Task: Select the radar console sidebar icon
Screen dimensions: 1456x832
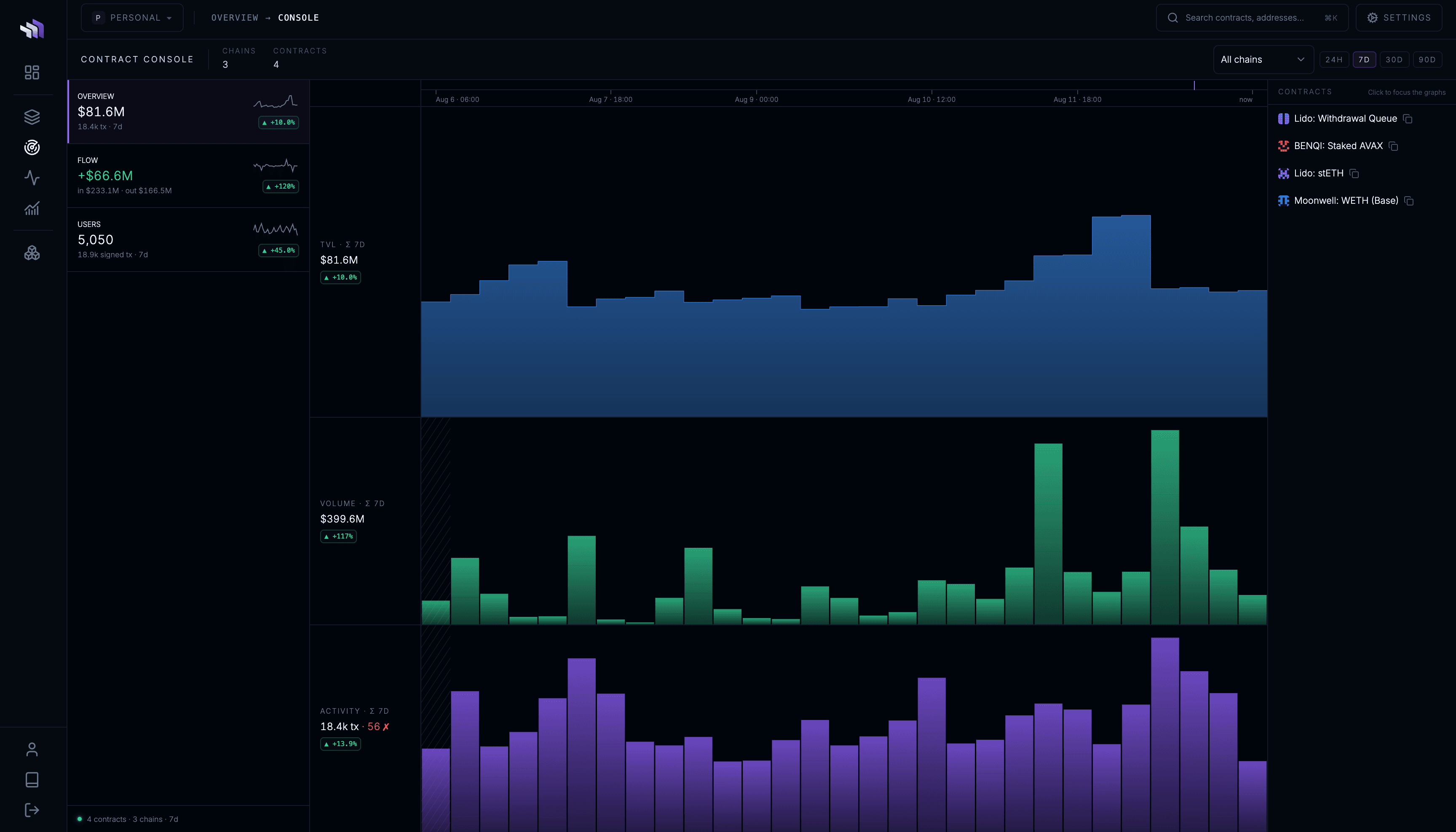Action: click(x=32, y=147)
